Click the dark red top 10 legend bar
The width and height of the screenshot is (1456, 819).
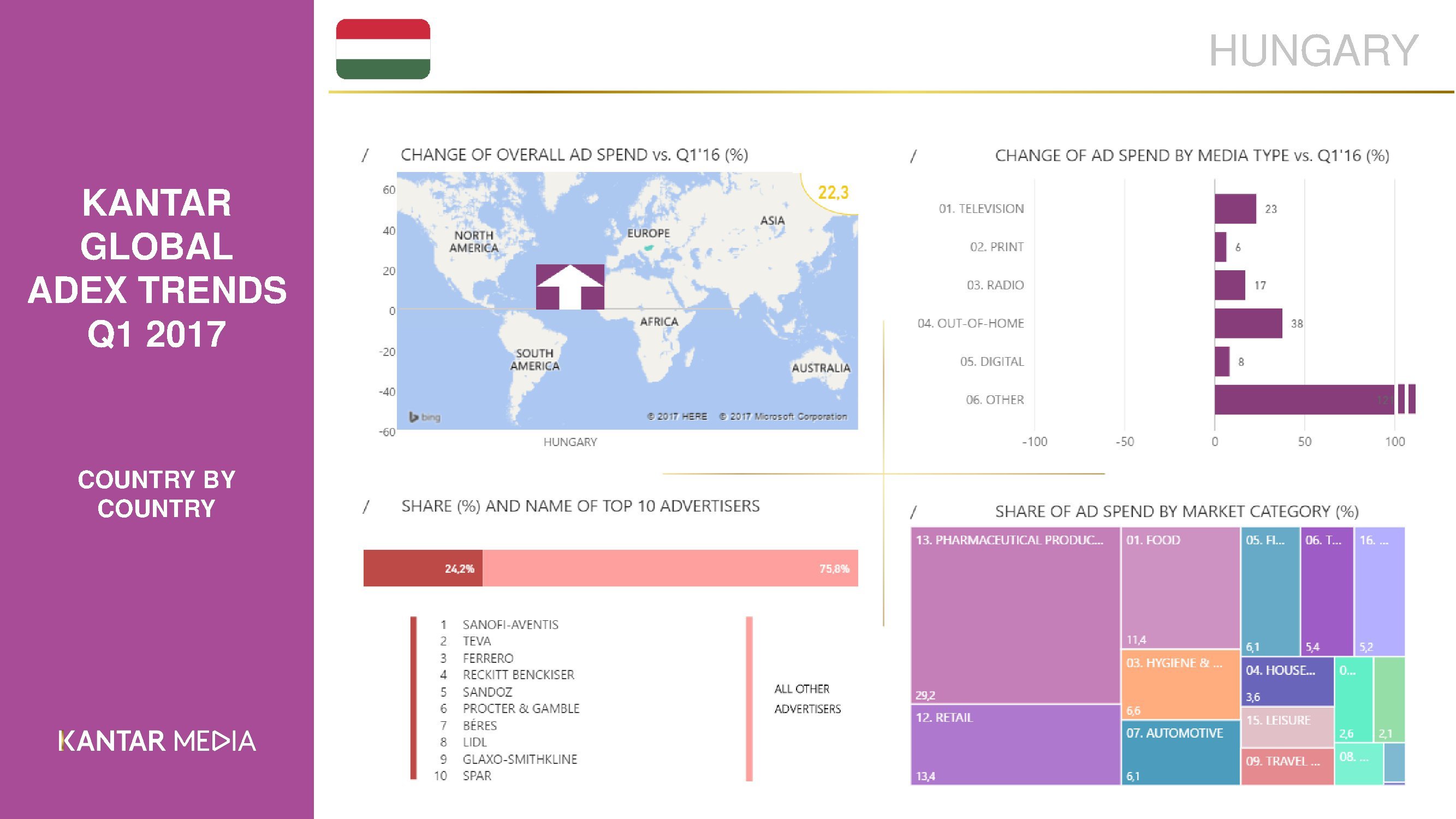coord(413,699)
